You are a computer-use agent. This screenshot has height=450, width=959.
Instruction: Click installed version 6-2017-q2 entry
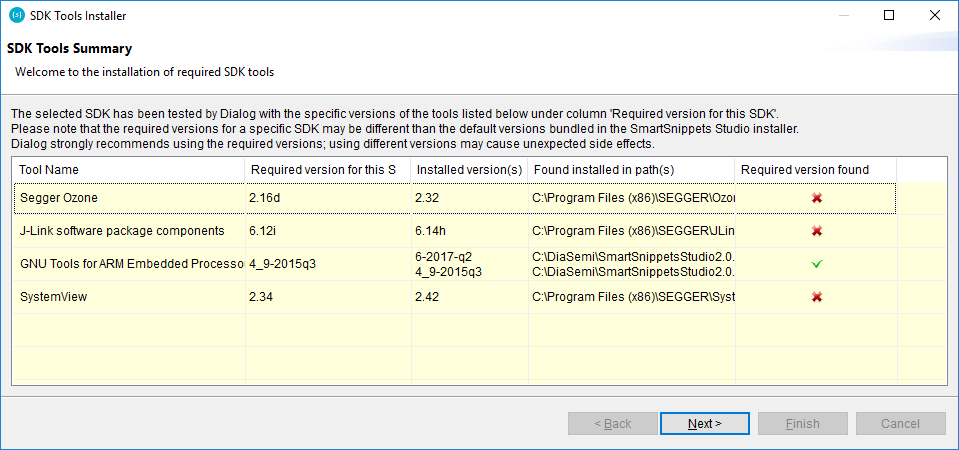[443, 257]
